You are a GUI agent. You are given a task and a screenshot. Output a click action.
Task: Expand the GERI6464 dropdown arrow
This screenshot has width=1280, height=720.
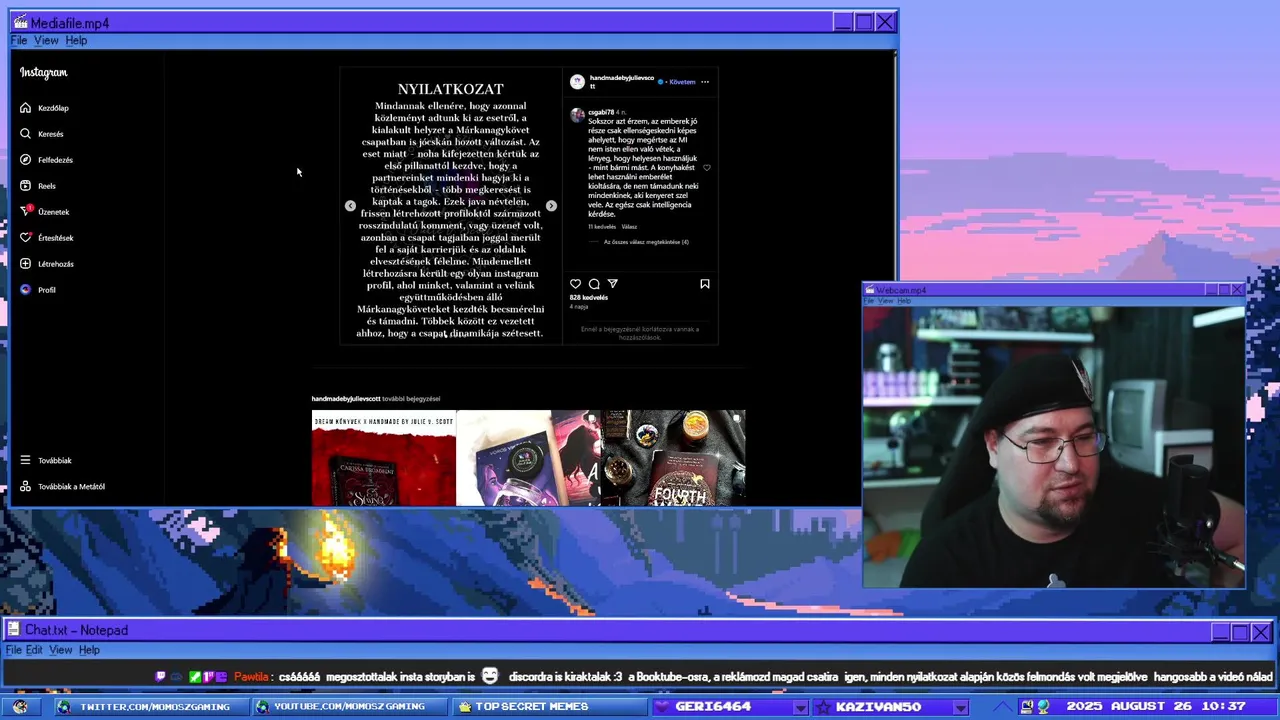[x=799, y=708]
